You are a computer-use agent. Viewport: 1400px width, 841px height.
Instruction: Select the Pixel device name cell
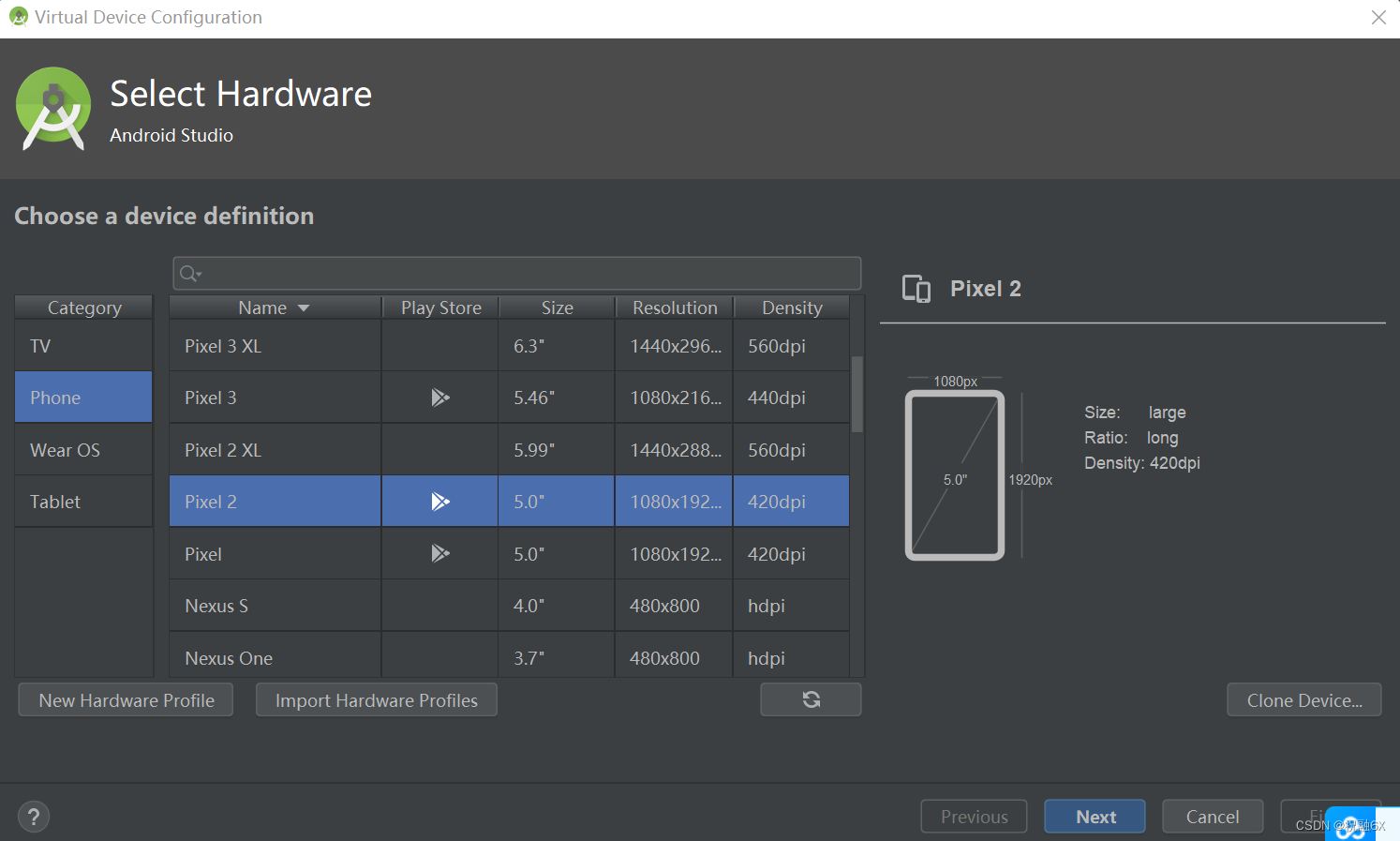pyautogui.click(x=276, y=554)
